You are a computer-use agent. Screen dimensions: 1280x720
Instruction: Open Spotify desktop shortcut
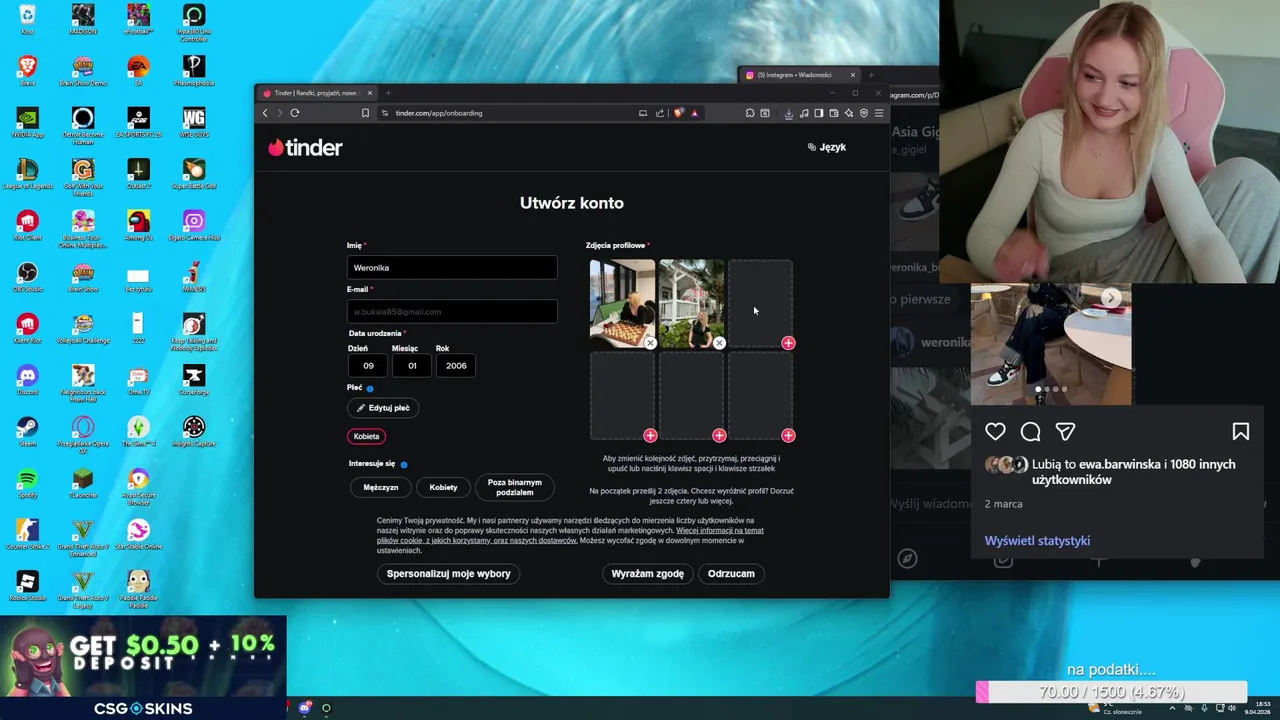(x=27, y=482)
